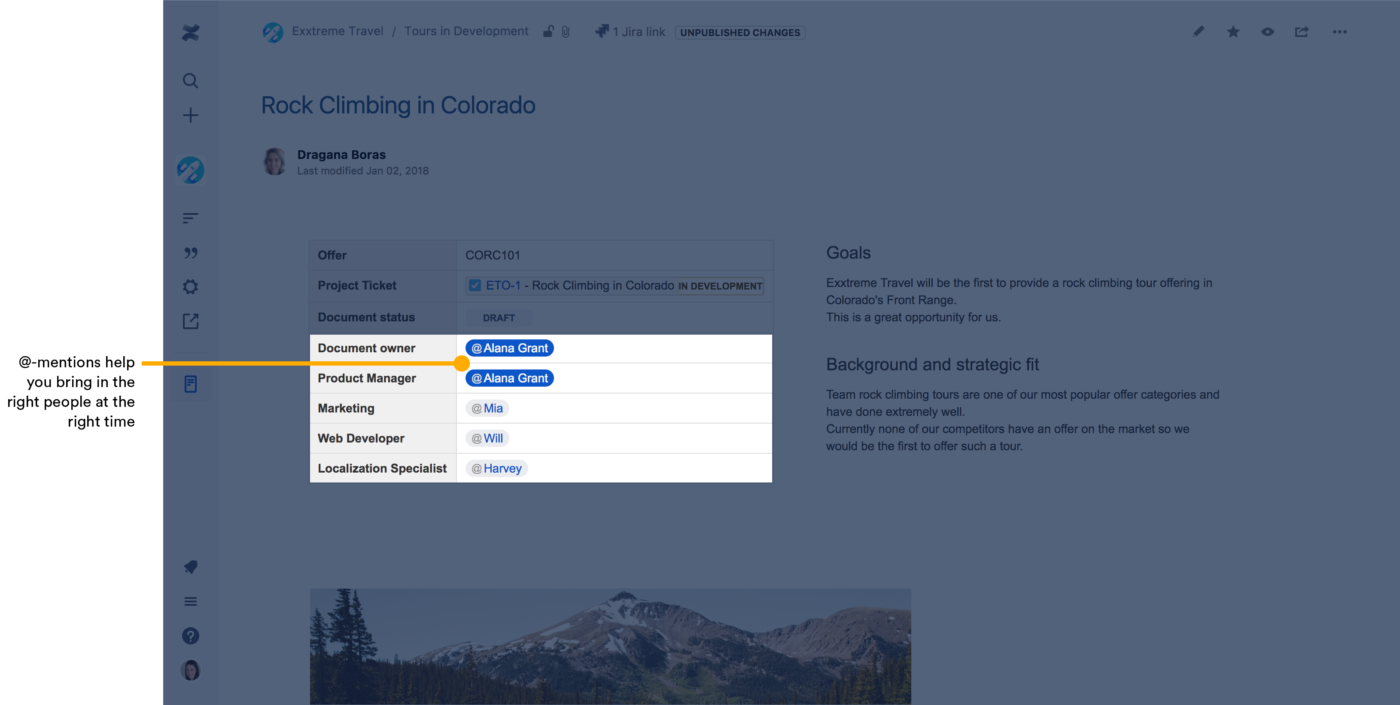Open author name Dragana Boras

tap(341, 155)
